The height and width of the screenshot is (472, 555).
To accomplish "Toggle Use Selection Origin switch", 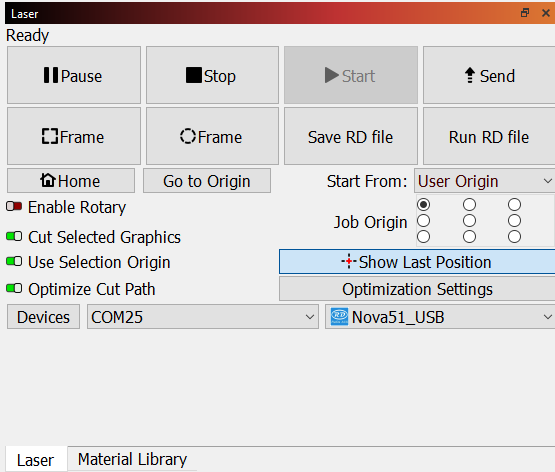I will (x=14, y=262).
